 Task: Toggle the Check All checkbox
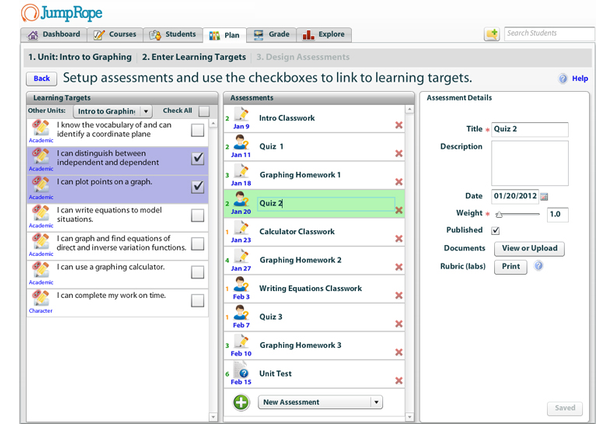(x=204, y=111)
